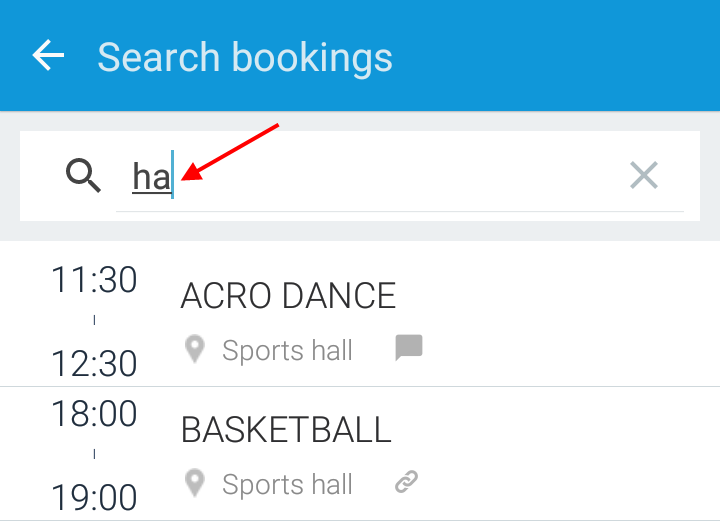The height and width of the screenshot is (522, 720).
Task: Click the 18:00 start time
Action: 94,414
